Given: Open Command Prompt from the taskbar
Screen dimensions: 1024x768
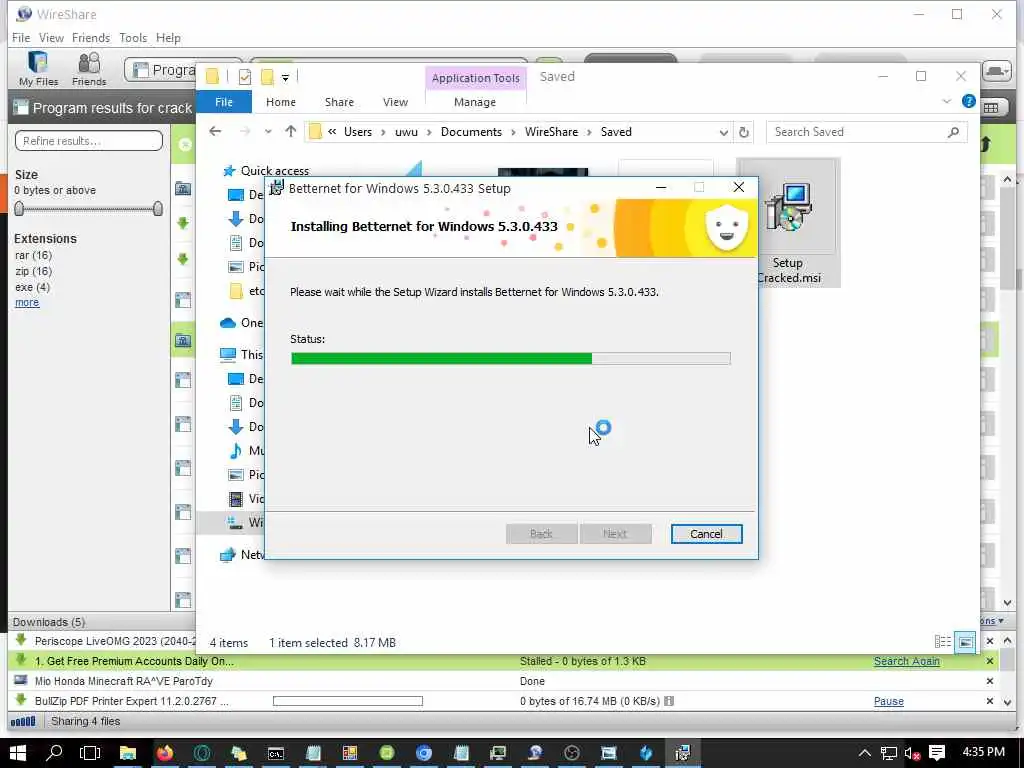Looking at the screenshot, I should (276, 753).
